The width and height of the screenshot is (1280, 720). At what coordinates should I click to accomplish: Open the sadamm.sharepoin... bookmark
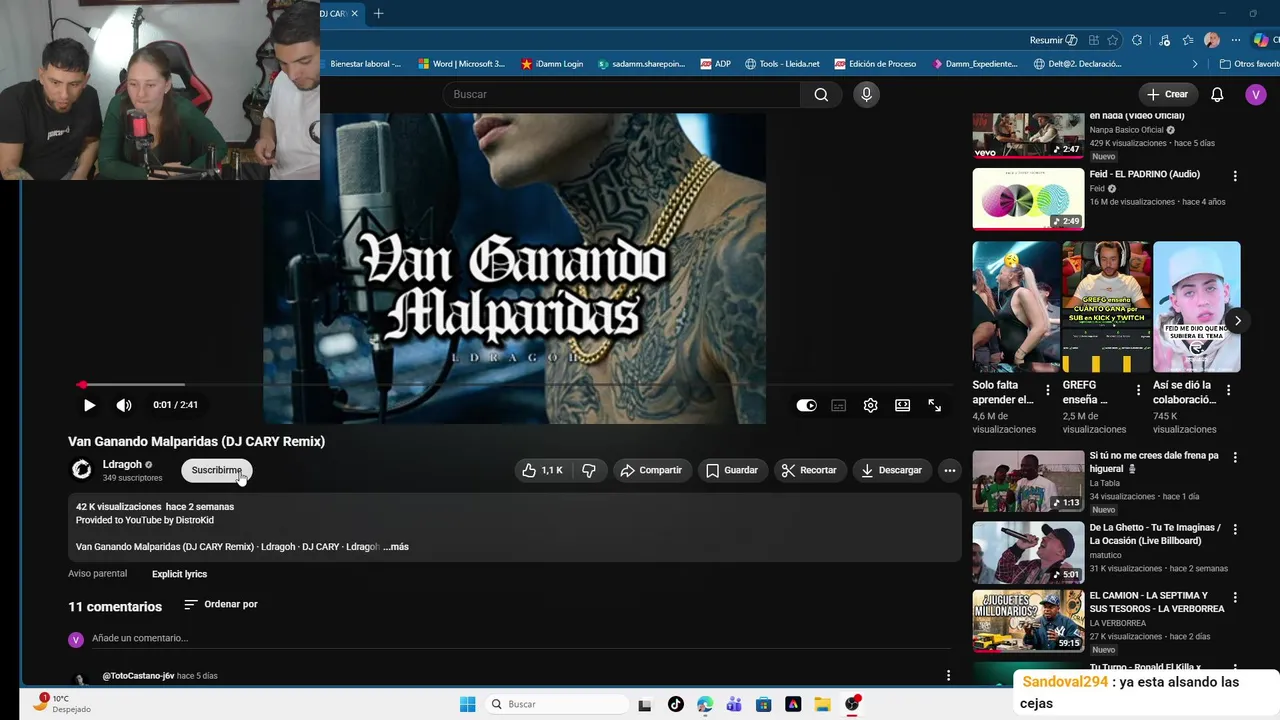point(641,64)
